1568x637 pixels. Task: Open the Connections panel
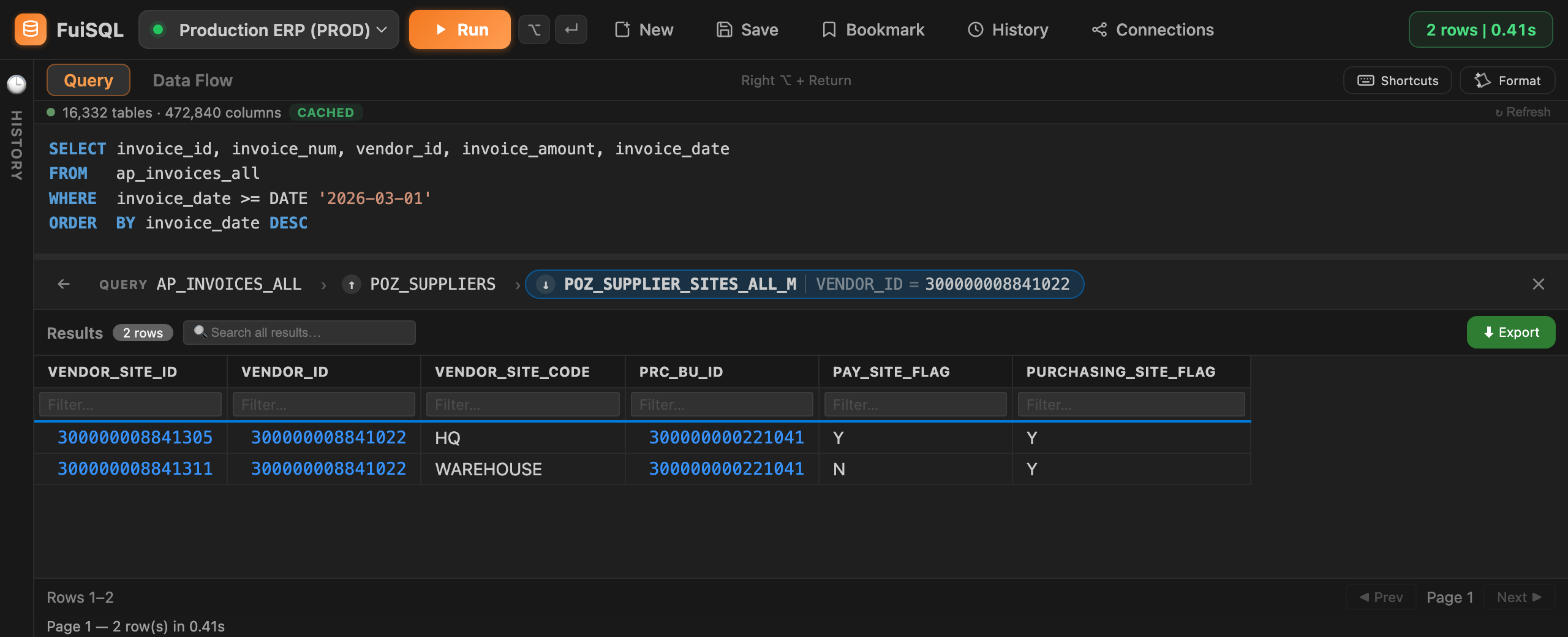[x=1152, y=29]
